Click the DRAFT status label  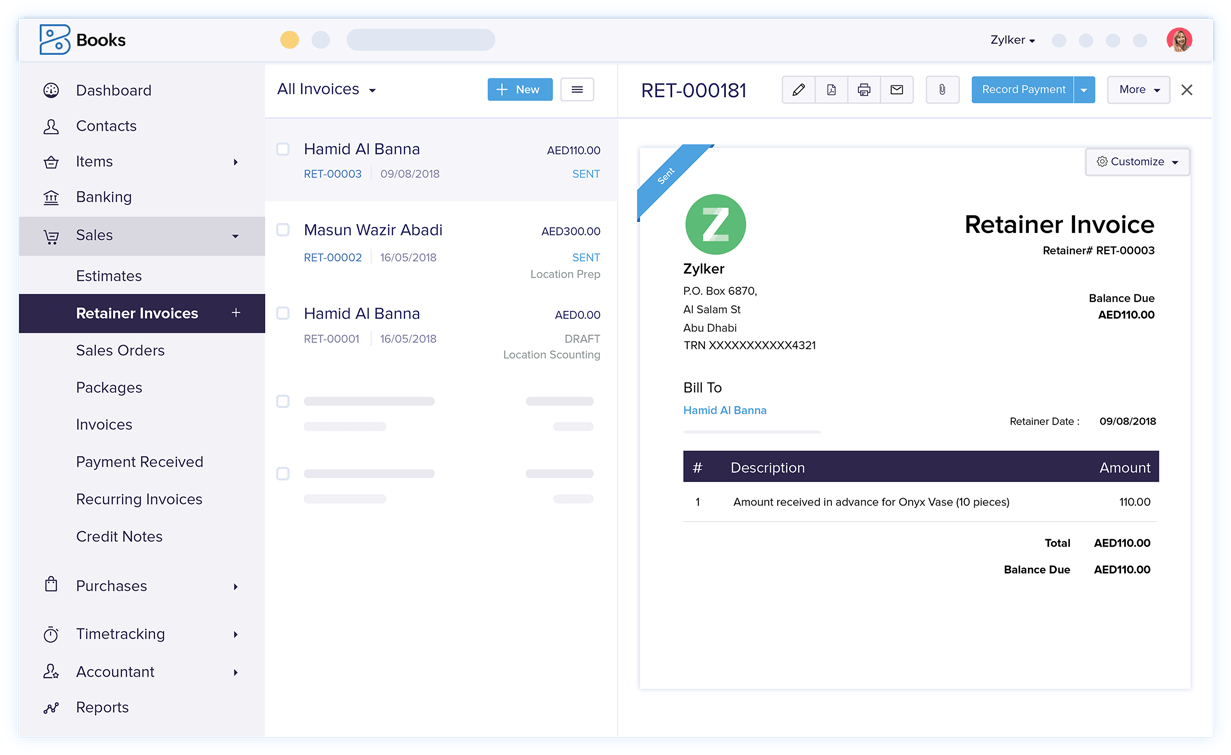click(x=583, y=339)
